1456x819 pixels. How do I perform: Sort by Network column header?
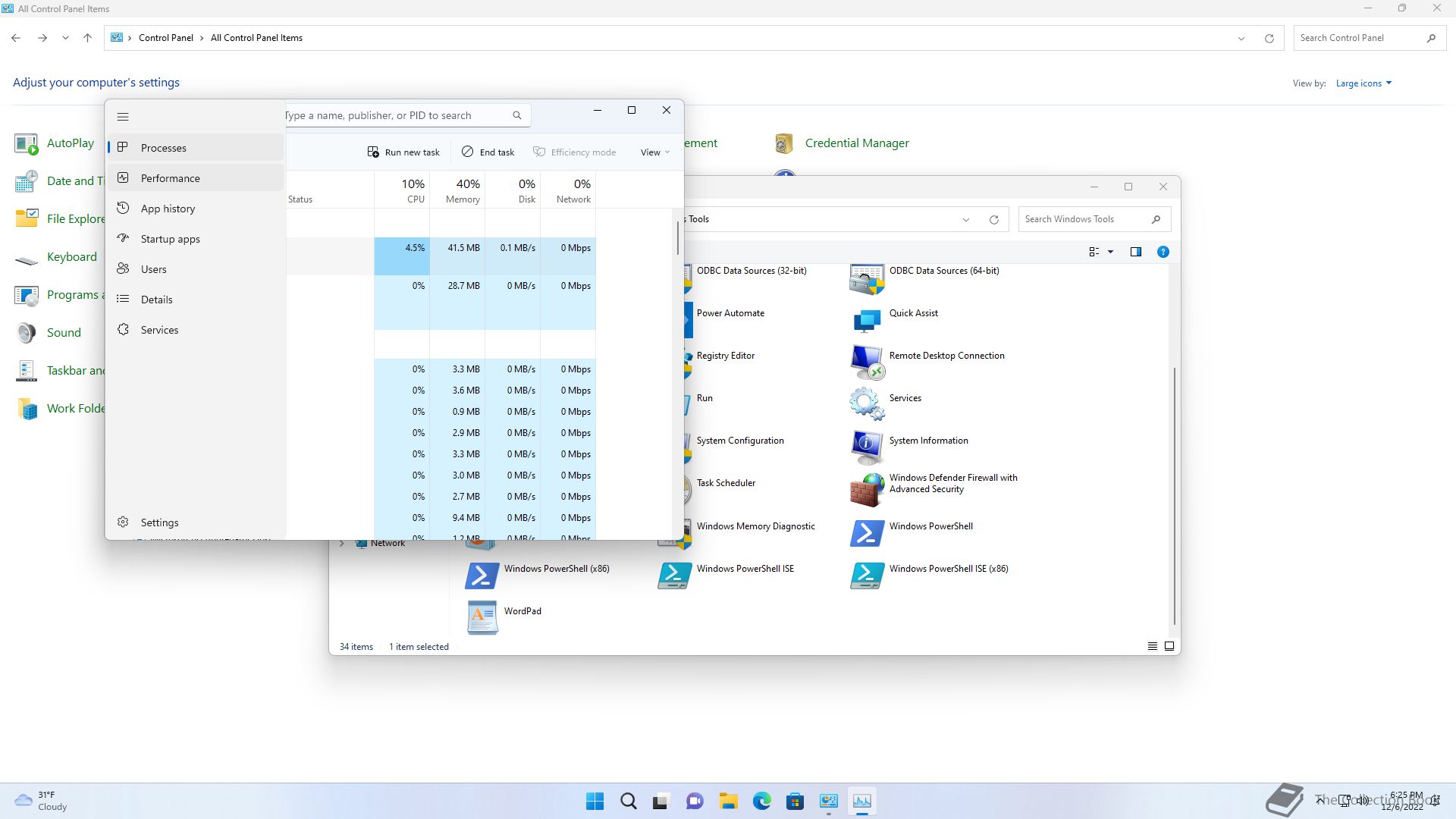(568, 190)
